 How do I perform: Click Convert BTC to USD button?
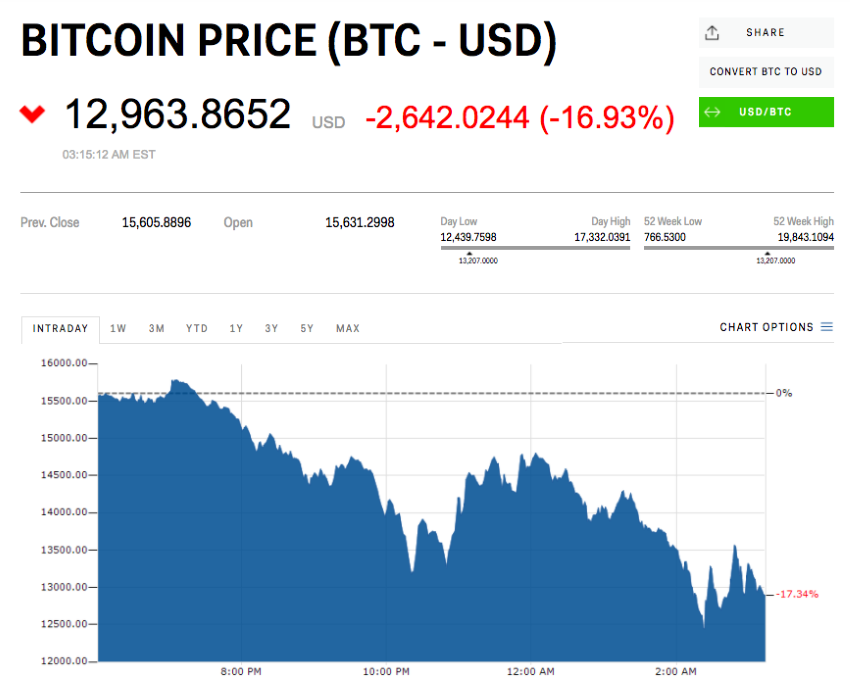[x=765, y=72]
